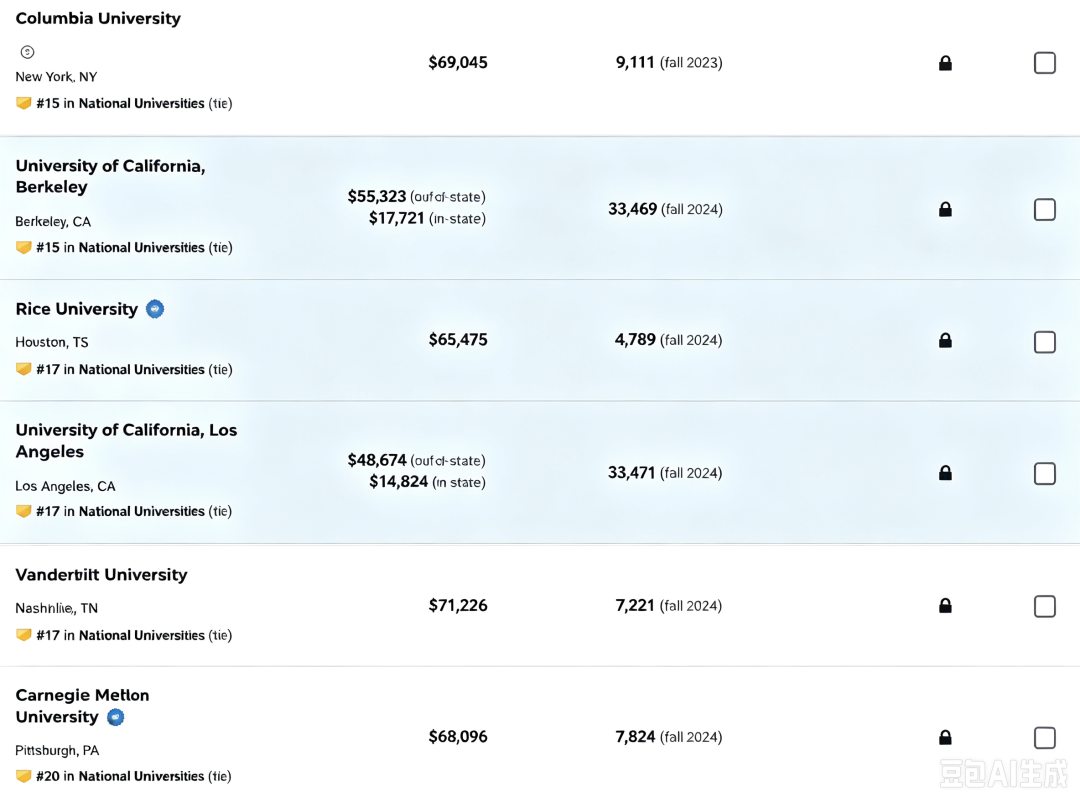This screenshot has width=1080, height=803.
Task: Click the blue badge next to Rice University
Action: click(155, 309)
